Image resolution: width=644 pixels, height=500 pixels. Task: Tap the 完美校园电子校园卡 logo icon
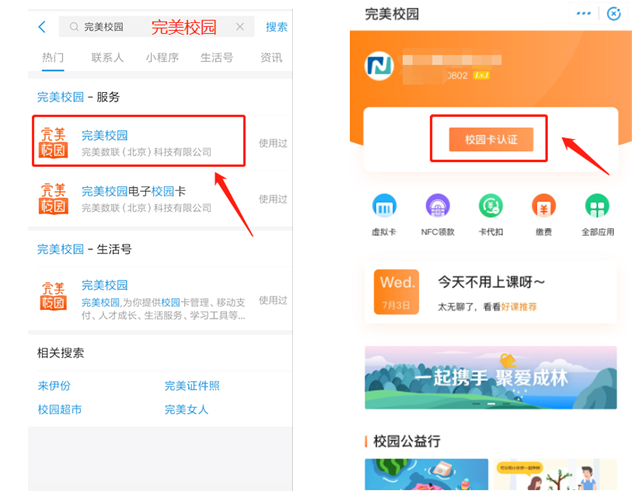pyautogui.click(x=53, y=198)
